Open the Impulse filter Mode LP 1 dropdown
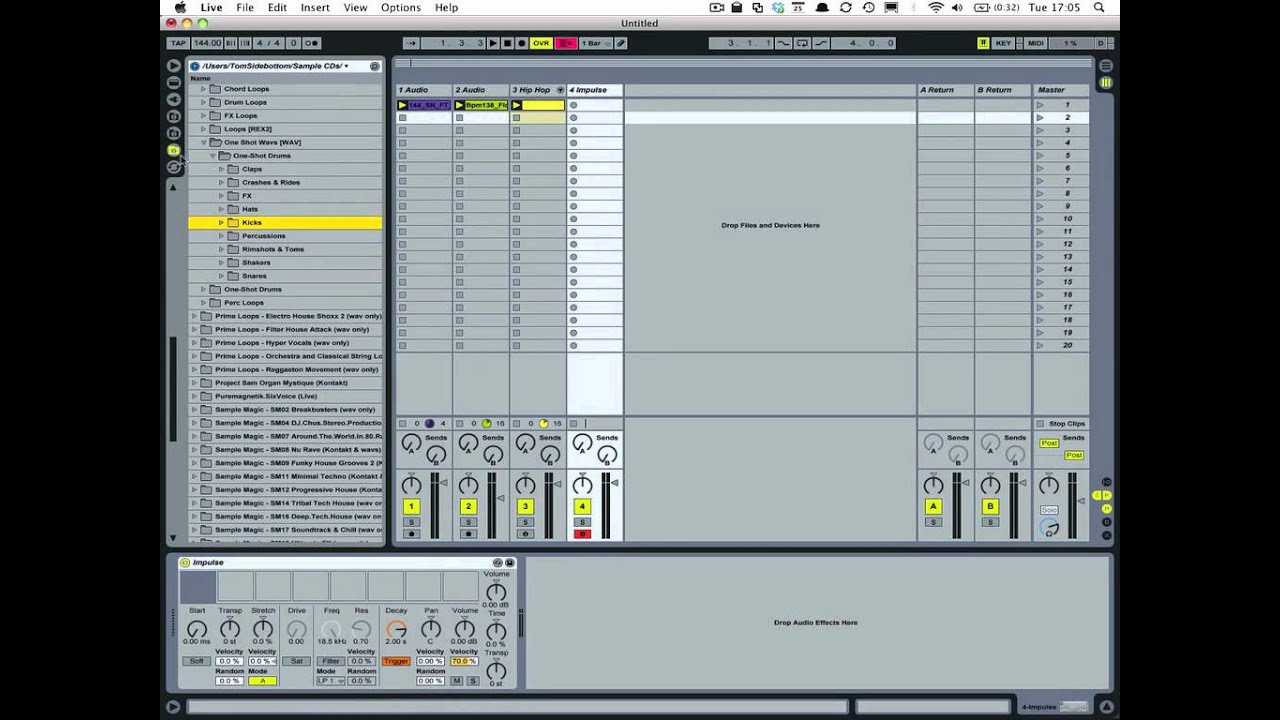1280x720 pixels. (x=330, y=681)
